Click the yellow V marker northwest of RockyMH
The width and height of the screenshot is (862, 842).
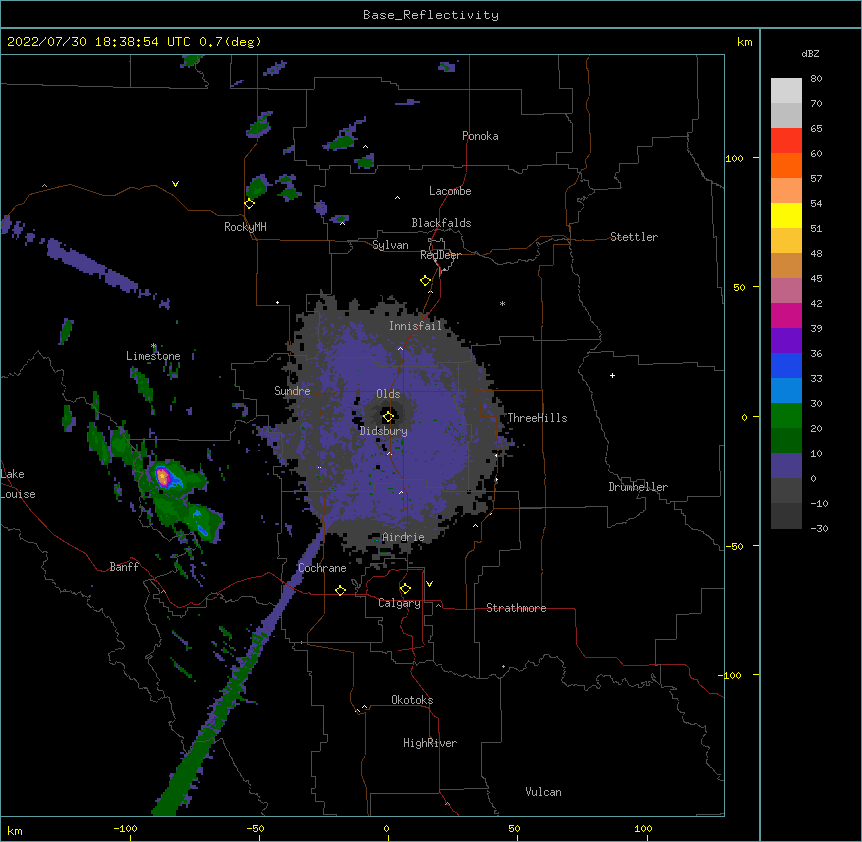pyautogui.click(x=175, y=184)
